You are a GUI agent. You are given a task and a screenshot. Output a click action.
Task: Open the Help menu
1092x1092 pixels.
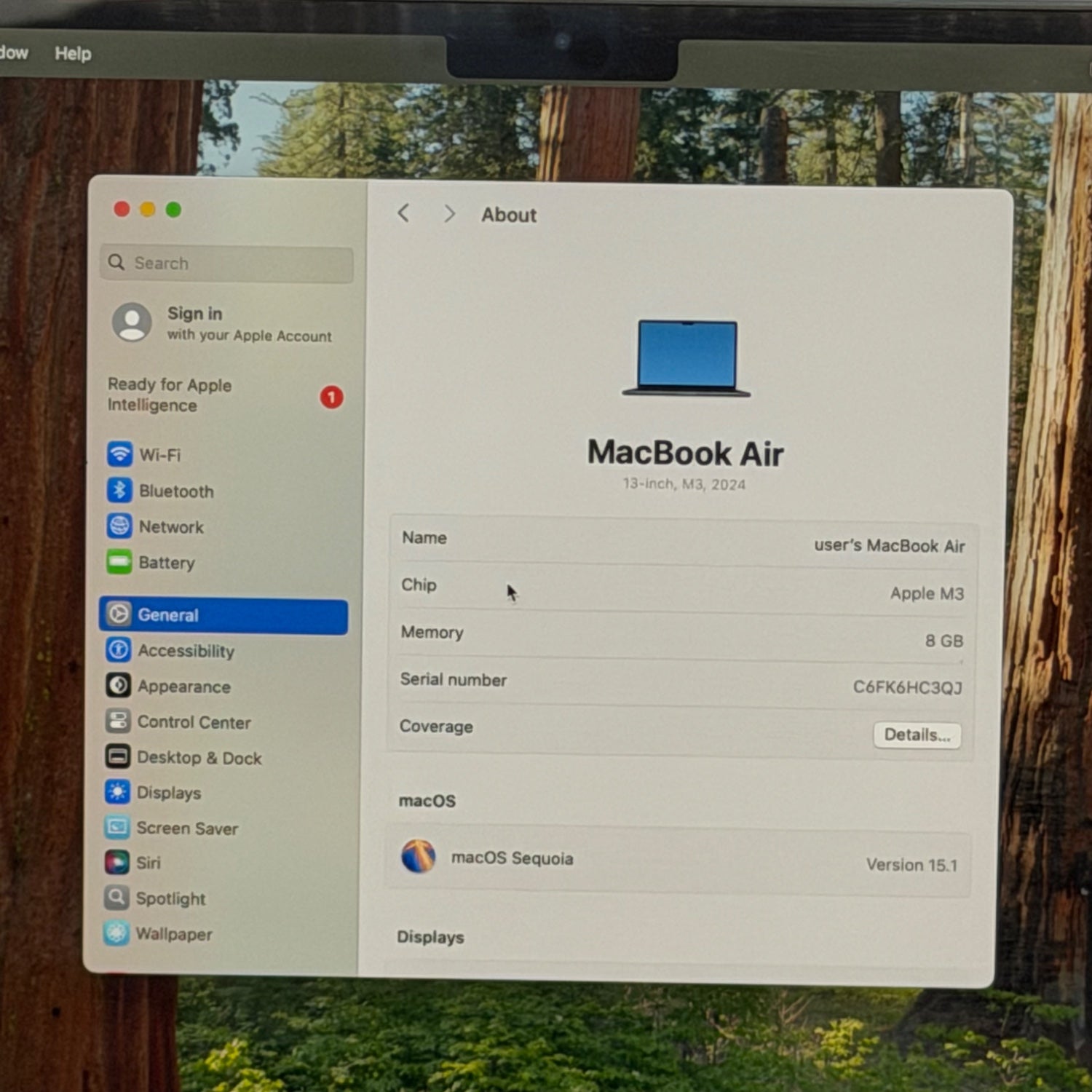click(x=73, y=53)
